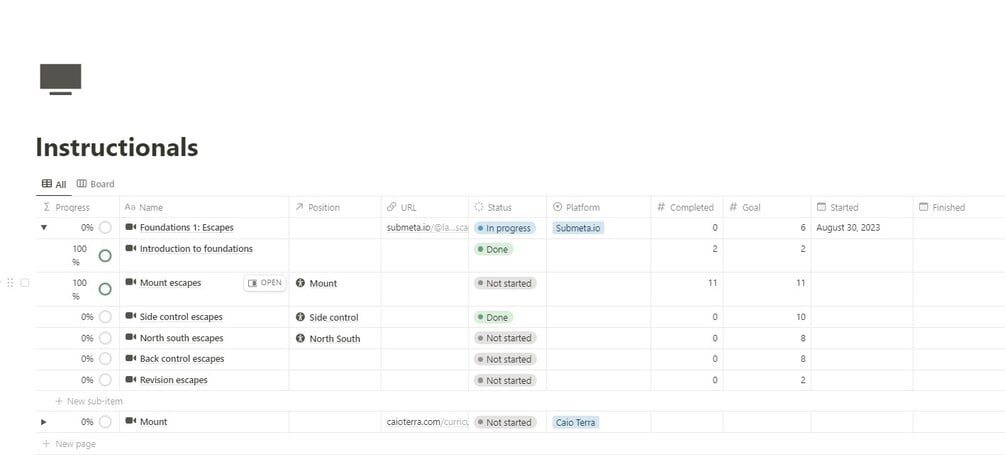The image size is (1005, 469).
Task: Click the monitor page icon above title
Action: click(x=60, y=79)
